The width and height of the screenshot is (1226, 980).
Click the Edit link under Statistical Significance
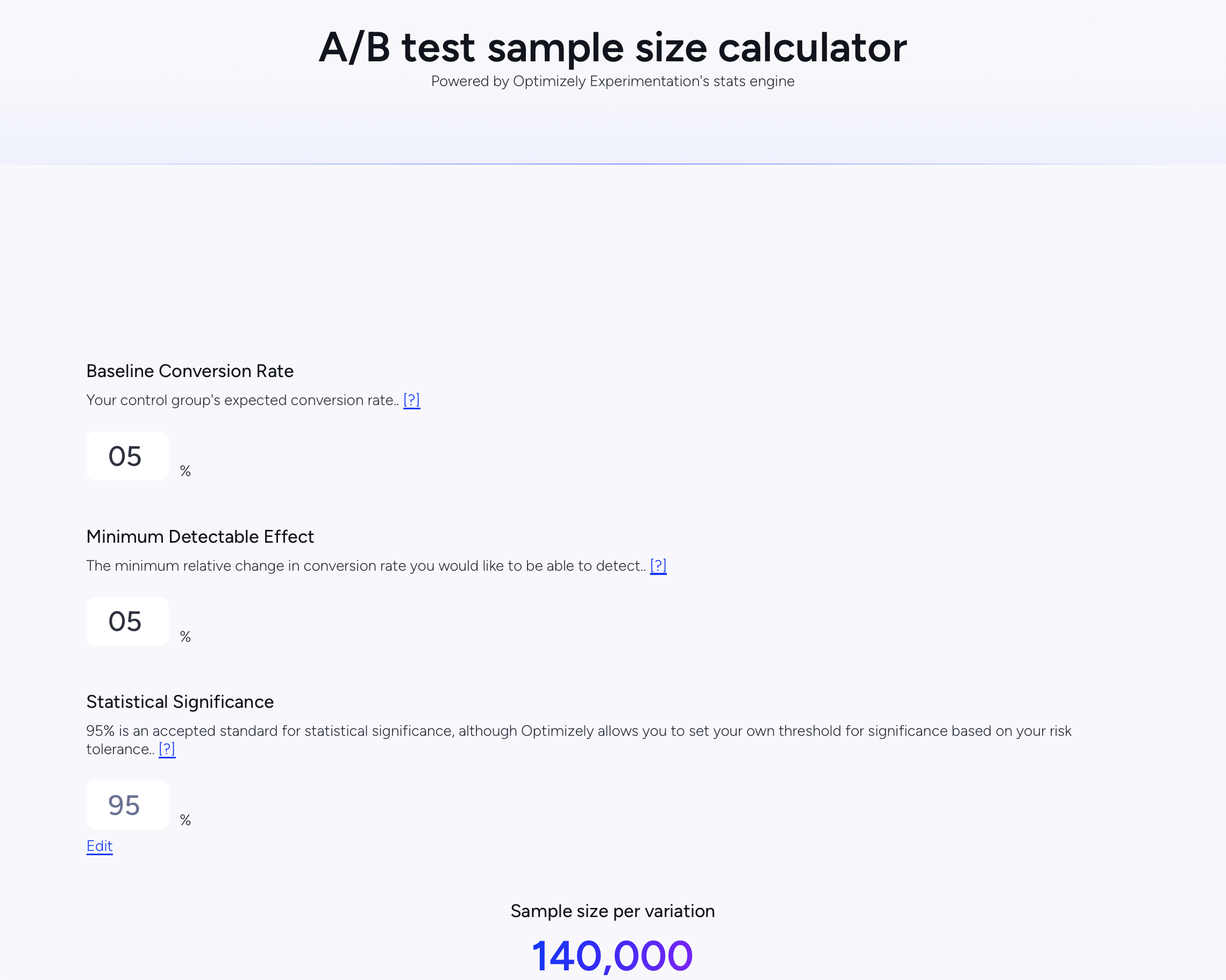(x=99, y=846)
